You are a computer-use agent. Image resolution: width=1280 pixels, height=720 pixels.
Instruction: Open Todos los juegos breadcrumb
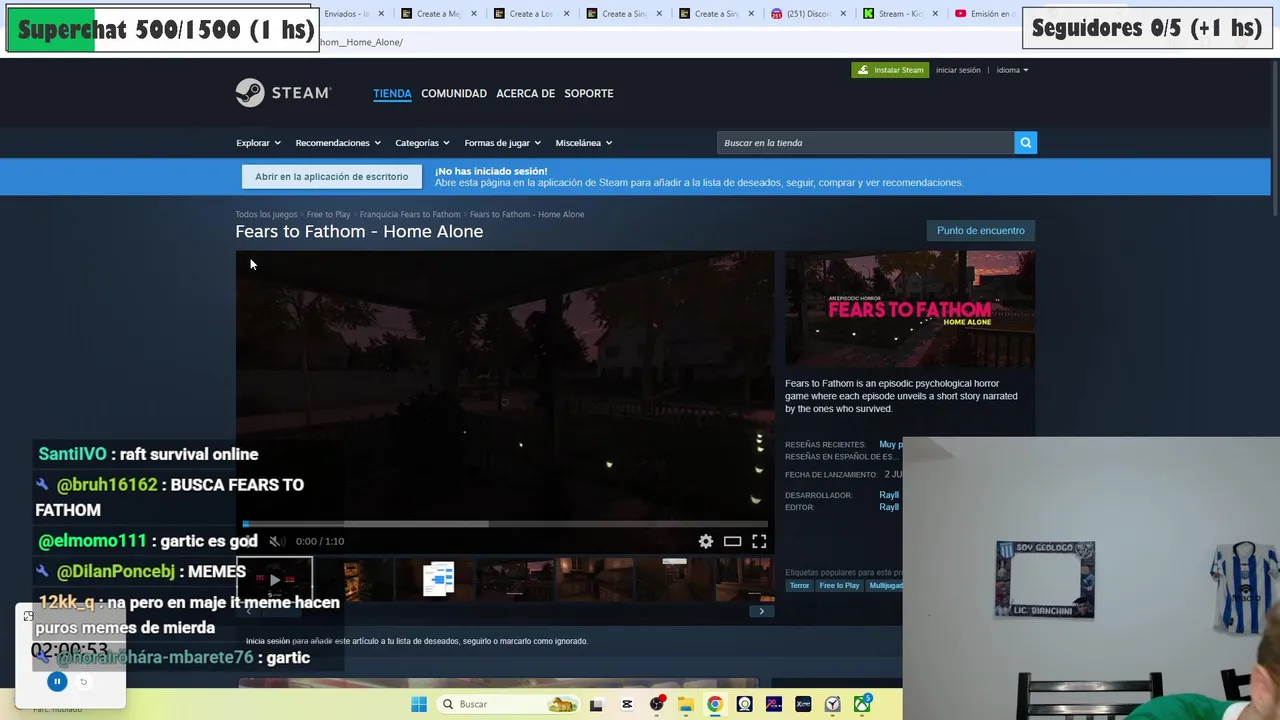(266, 214)
